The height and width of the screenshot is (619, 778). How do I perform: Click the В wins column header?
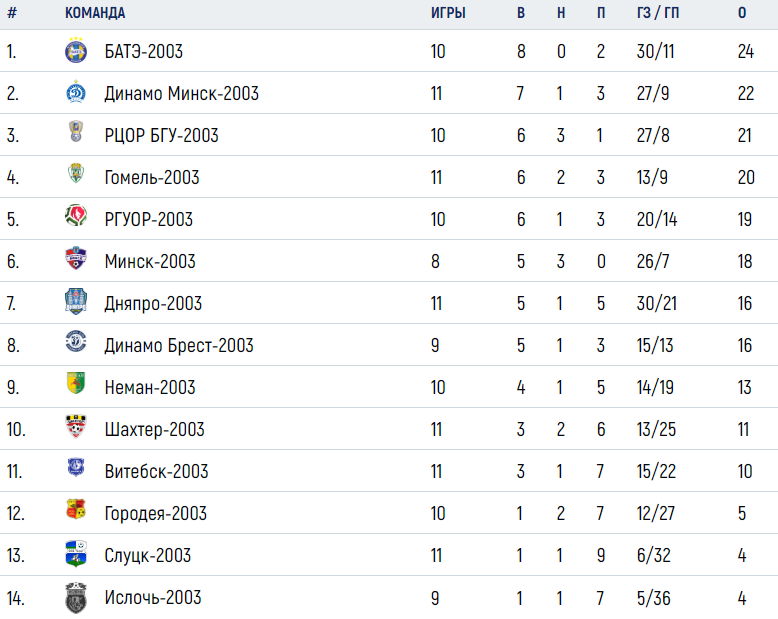pos(520,13)
